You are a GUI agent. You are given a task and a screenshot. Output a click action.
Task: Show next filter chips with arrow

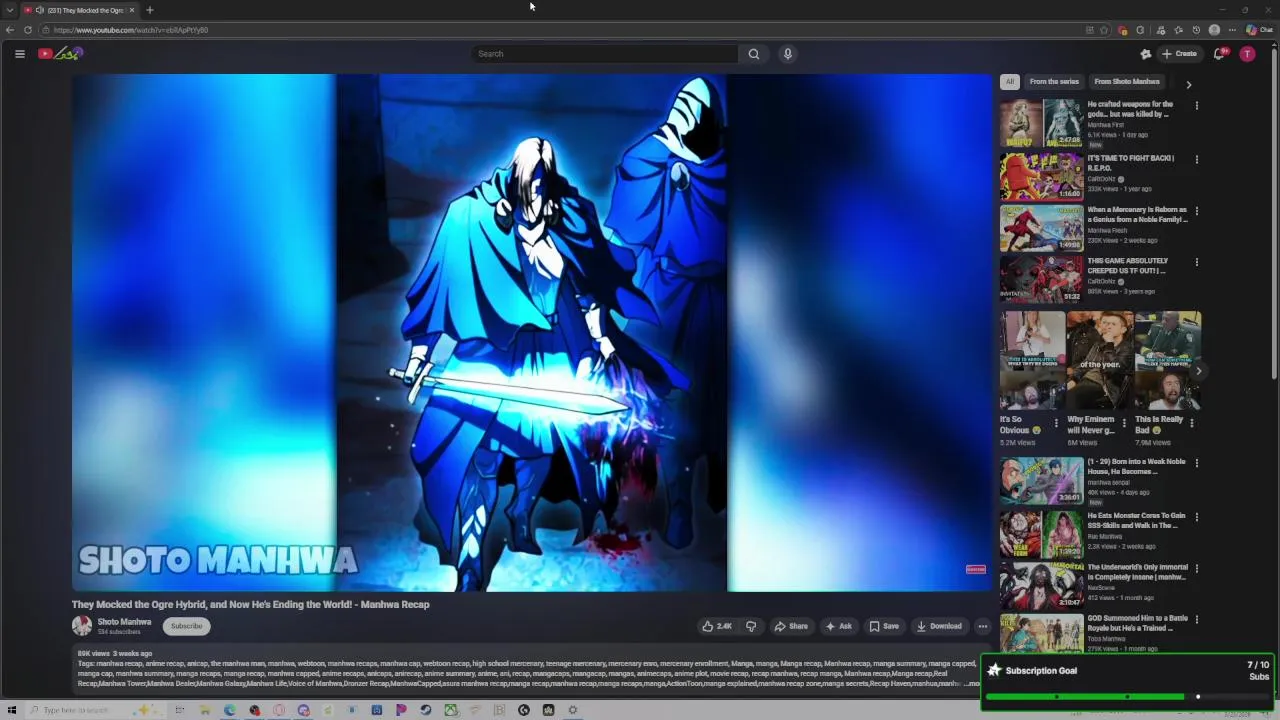pos(1188,84)
